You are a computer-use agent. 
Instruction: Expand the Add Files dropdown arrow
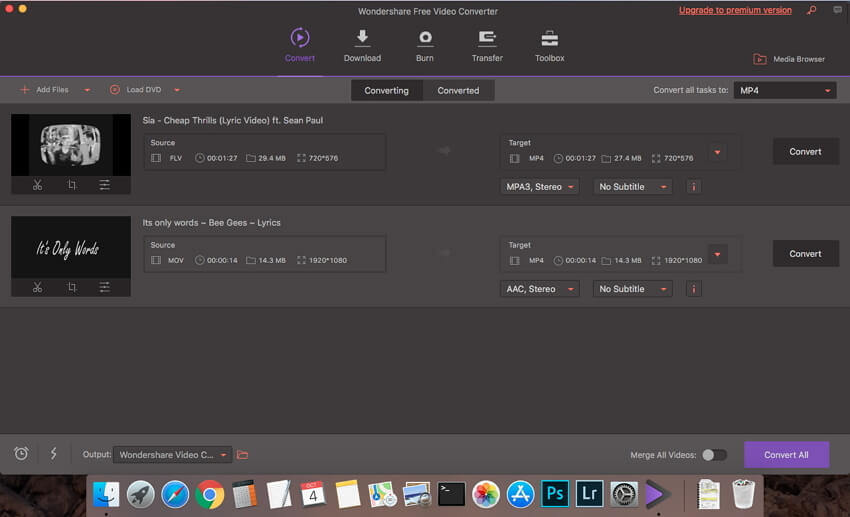(87, 90)
